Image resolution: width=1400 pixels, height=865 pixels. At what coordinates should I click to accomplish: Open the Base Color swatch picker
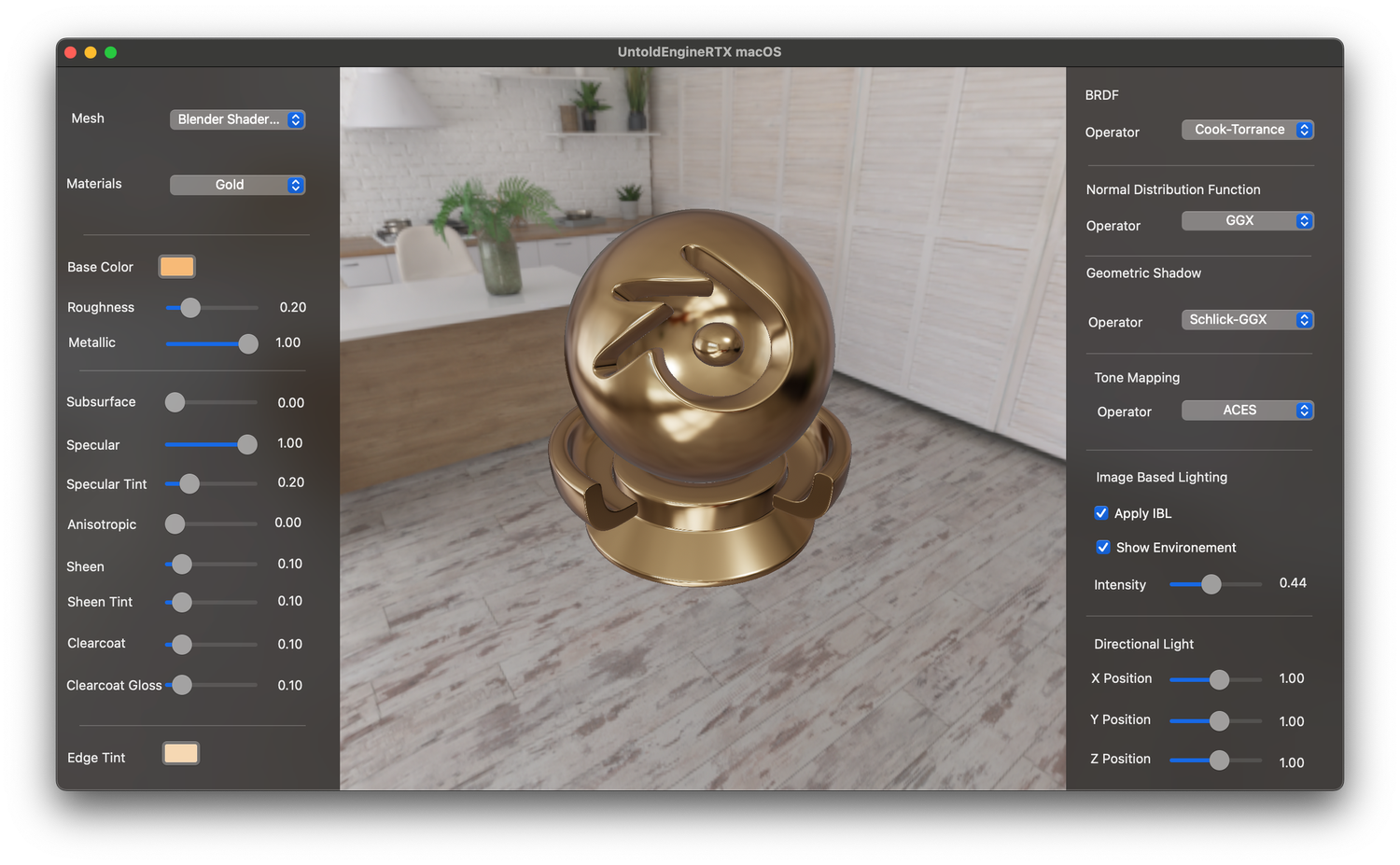[176, 266]
